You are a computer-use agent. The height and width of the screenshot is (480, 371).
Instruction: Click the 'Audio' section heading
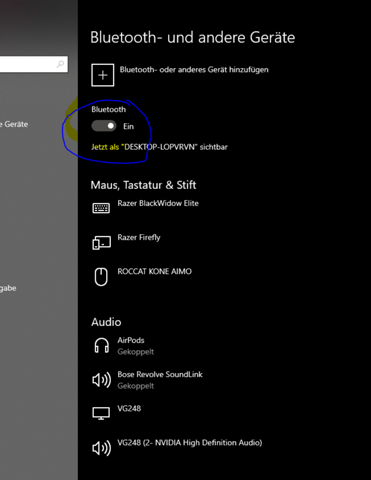[106, 322]
